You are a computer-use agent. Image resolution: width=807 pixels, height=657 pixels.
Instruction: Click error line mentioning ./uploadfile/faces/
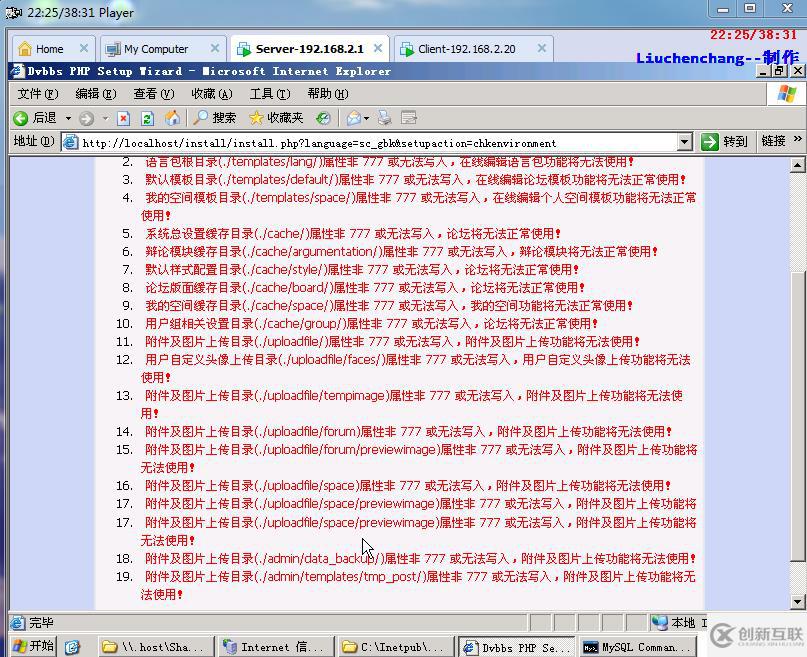[416, 368]
